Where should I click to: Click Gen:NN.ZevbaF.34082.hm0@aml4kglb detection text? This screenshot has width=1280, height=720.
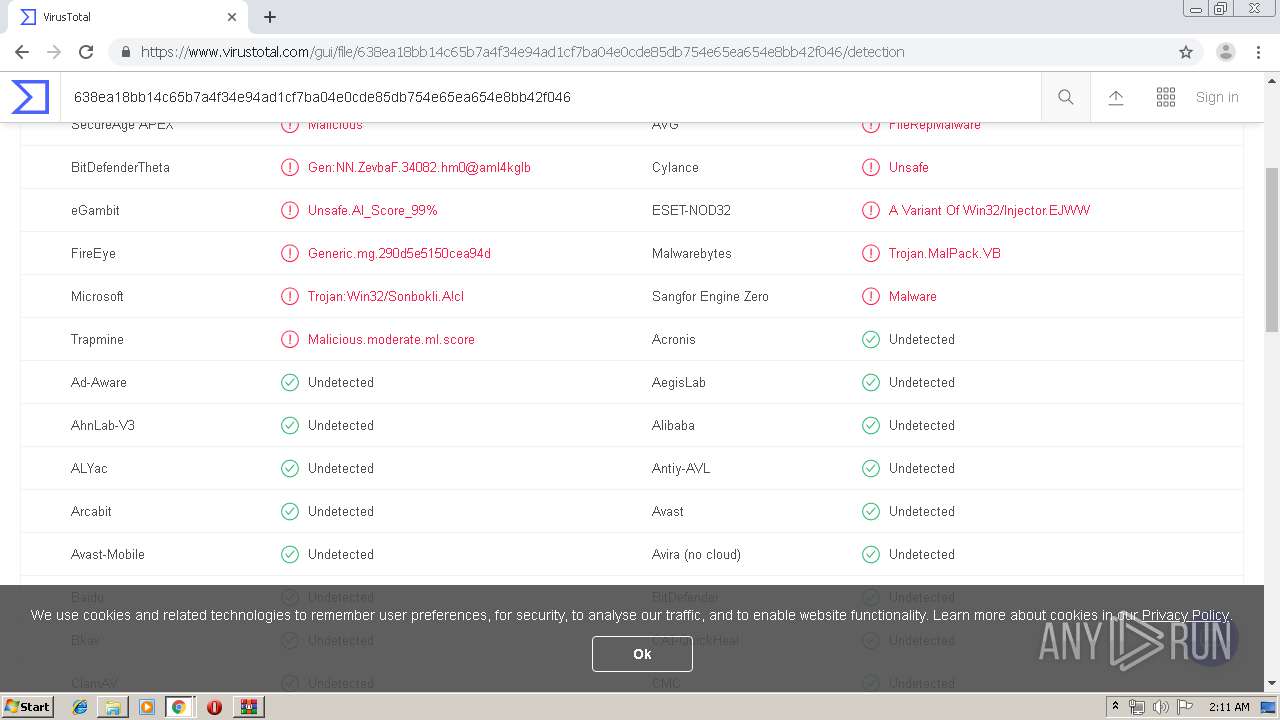(x=419, y=167)
